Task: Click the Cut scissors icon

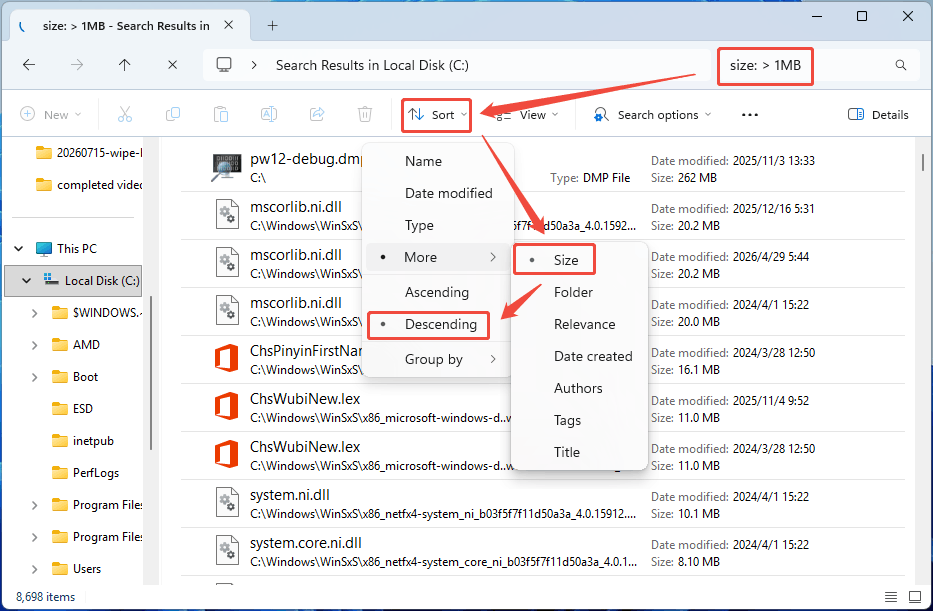Action: [x=125, y=114]
